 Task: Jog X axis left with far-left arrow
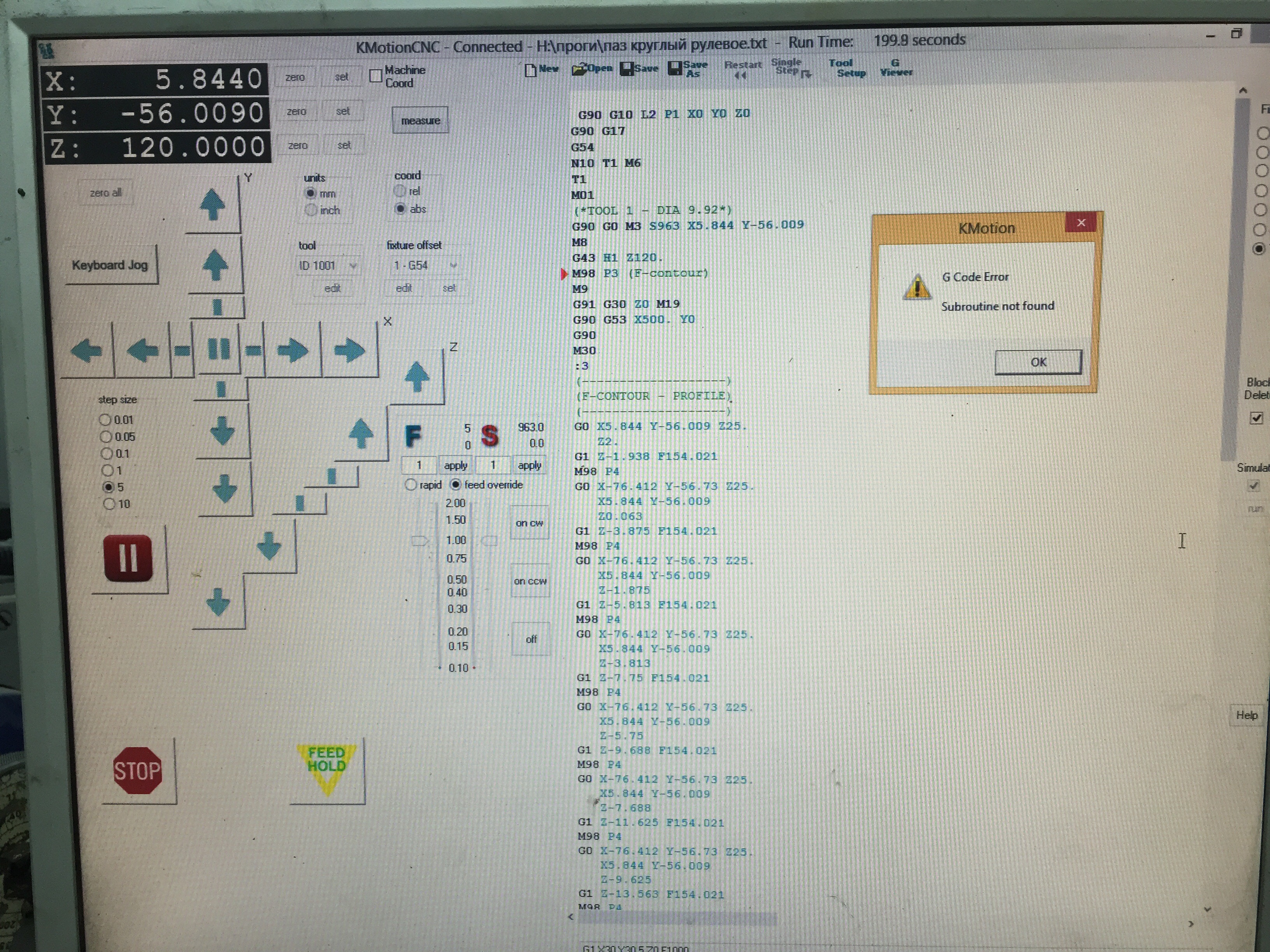click(x=87, y=350)
